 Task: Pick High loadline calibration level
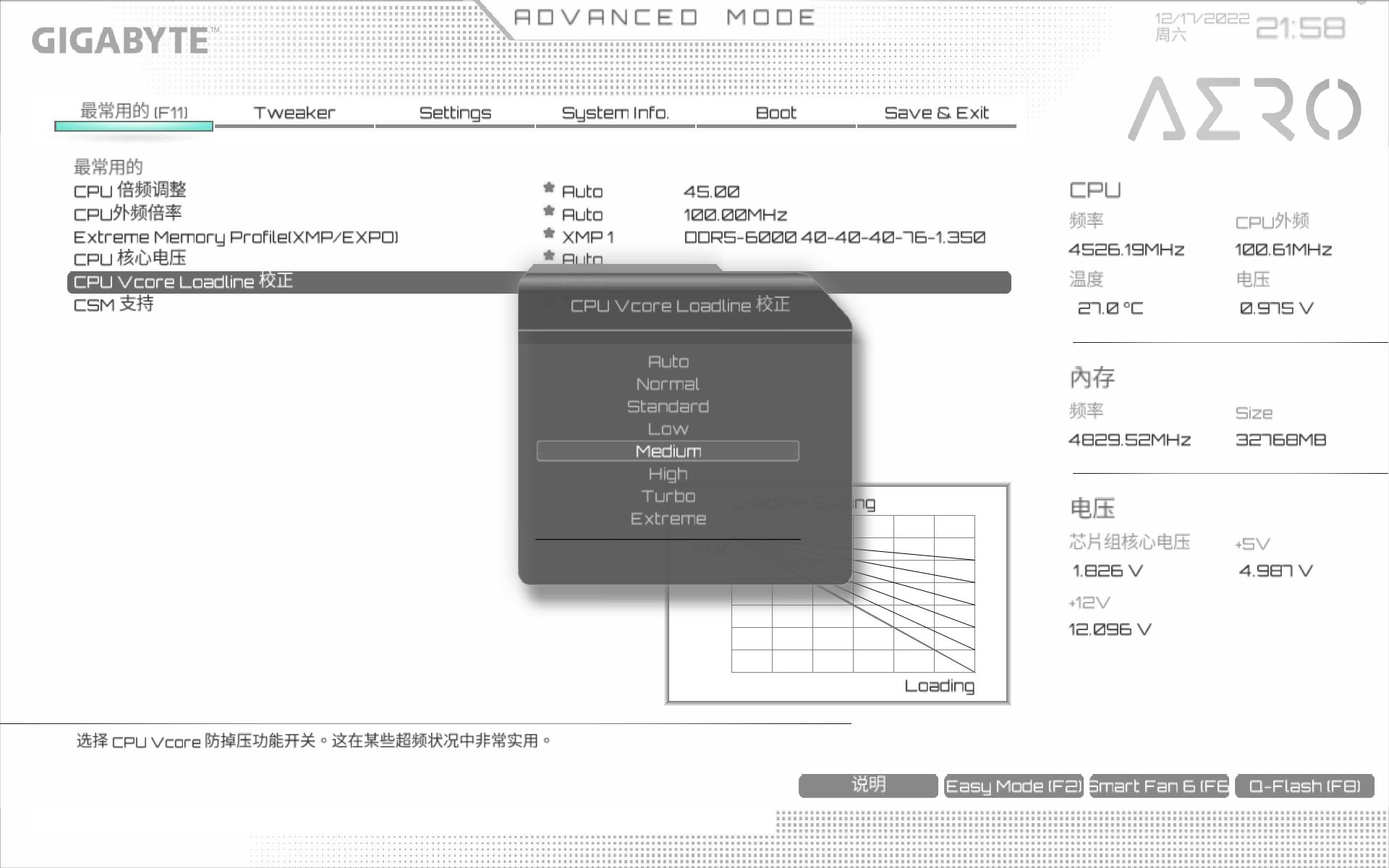click(668, 474)
